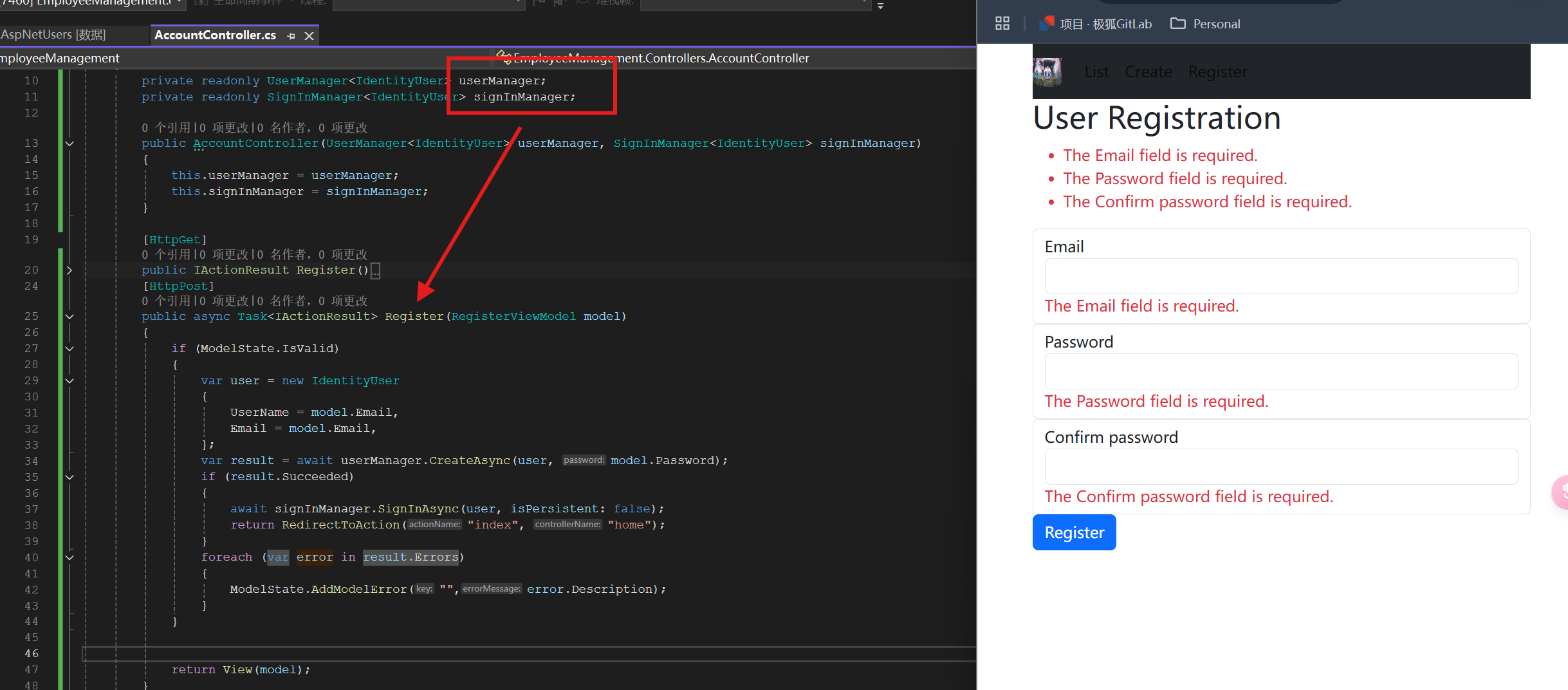The image size is (1568, 690).
Task: Click the Confirm password label
Action: click(1111, 438)
